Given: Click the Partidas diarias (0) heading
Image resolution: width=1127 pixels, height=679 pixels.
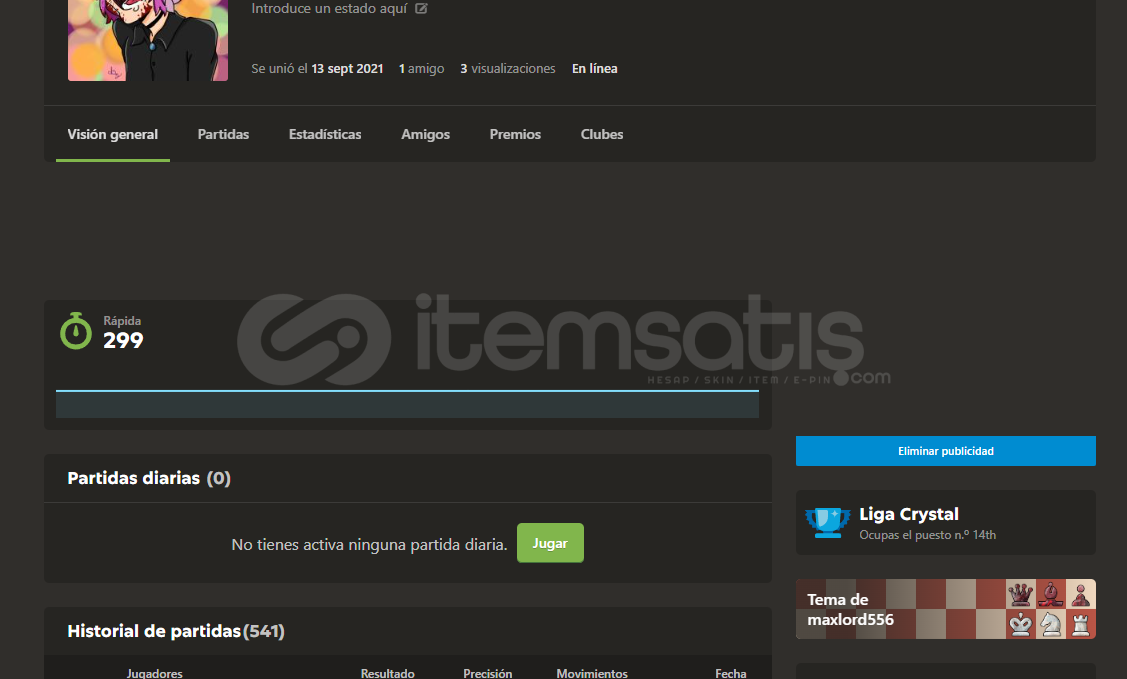Looking at the screenshot, I should 149,479.
